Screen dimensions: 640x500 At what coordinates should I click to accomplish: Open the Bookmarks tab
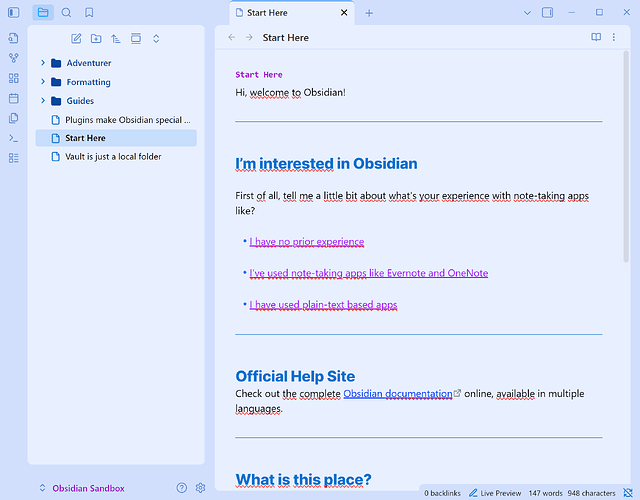(x=89, y=13)
